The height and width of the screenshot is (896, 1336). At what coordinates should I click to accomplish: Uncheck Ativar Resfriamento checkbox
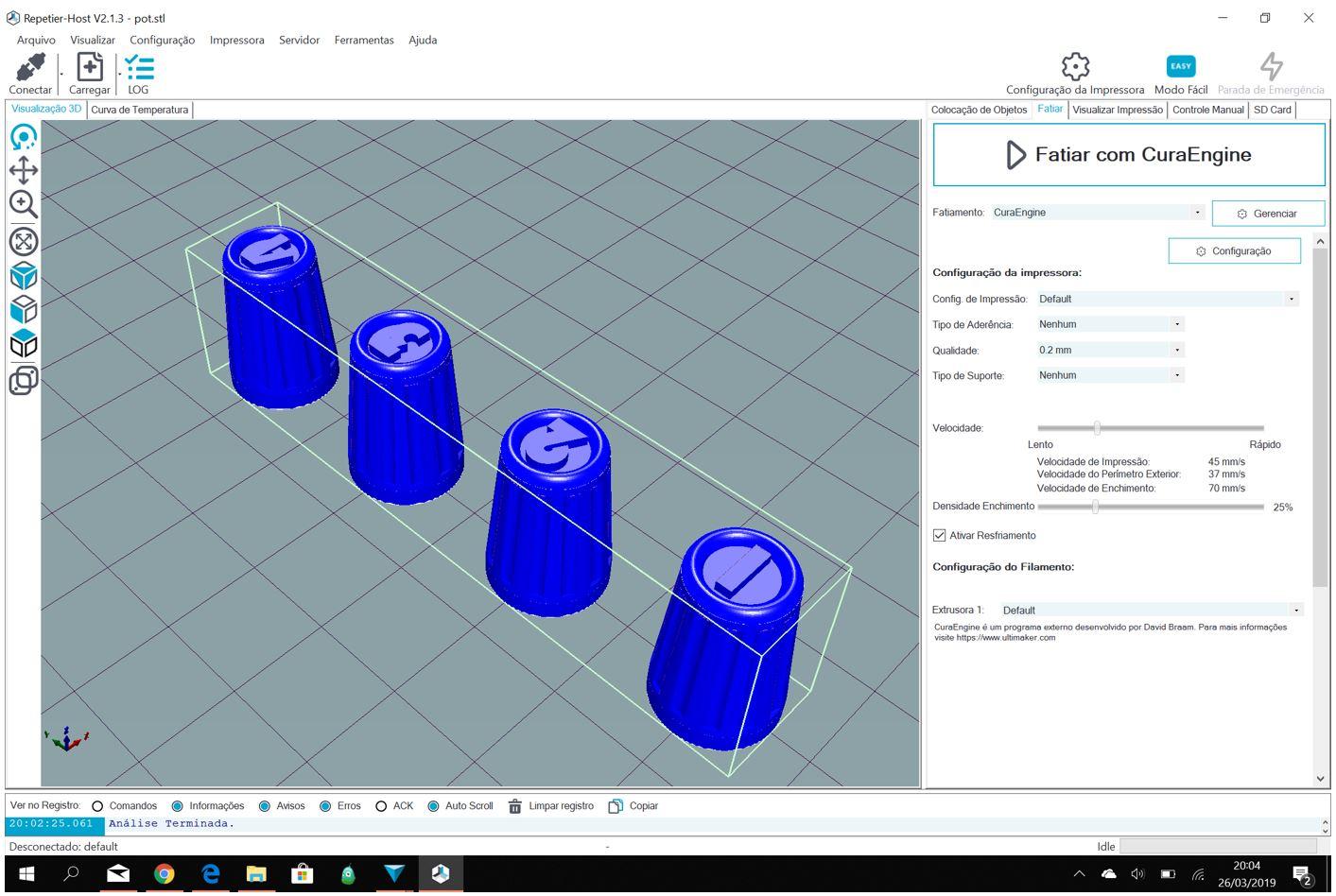[x=940, y=536]
